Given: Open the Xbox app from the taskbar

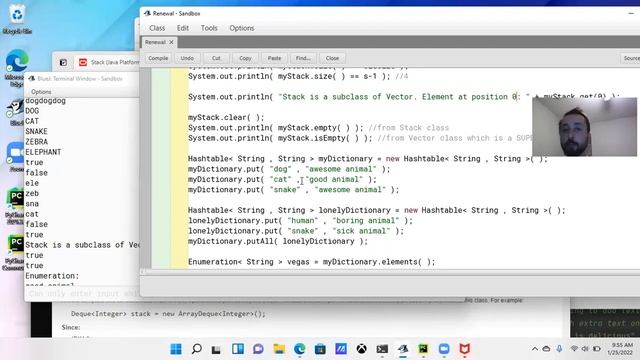Looking at the screenshot, I should pos(361,349).
